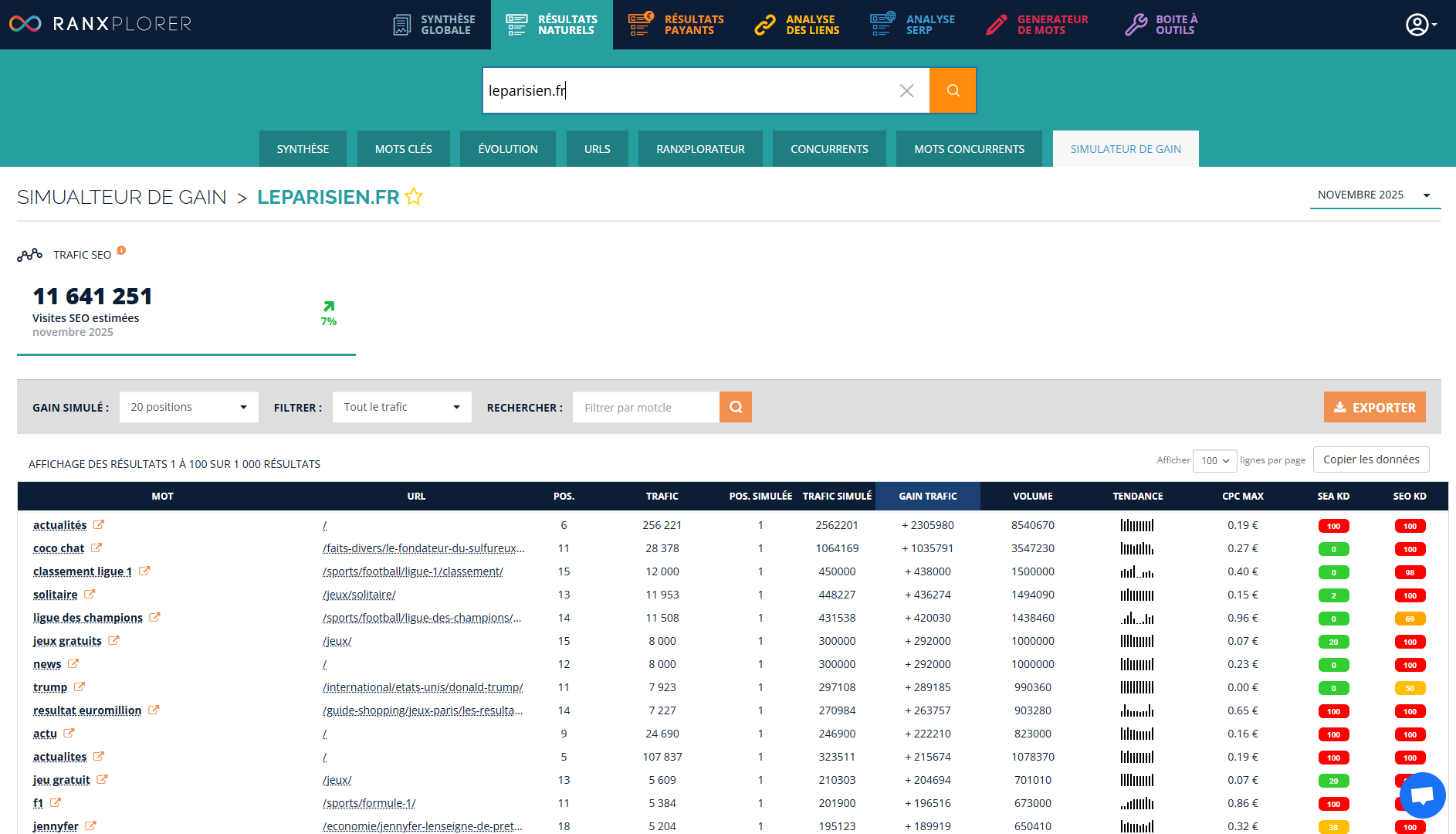The image size is (1456, 834).
Task: Open the 'classement ligue 1' keyword link
Action: click(x=83, y=571)
